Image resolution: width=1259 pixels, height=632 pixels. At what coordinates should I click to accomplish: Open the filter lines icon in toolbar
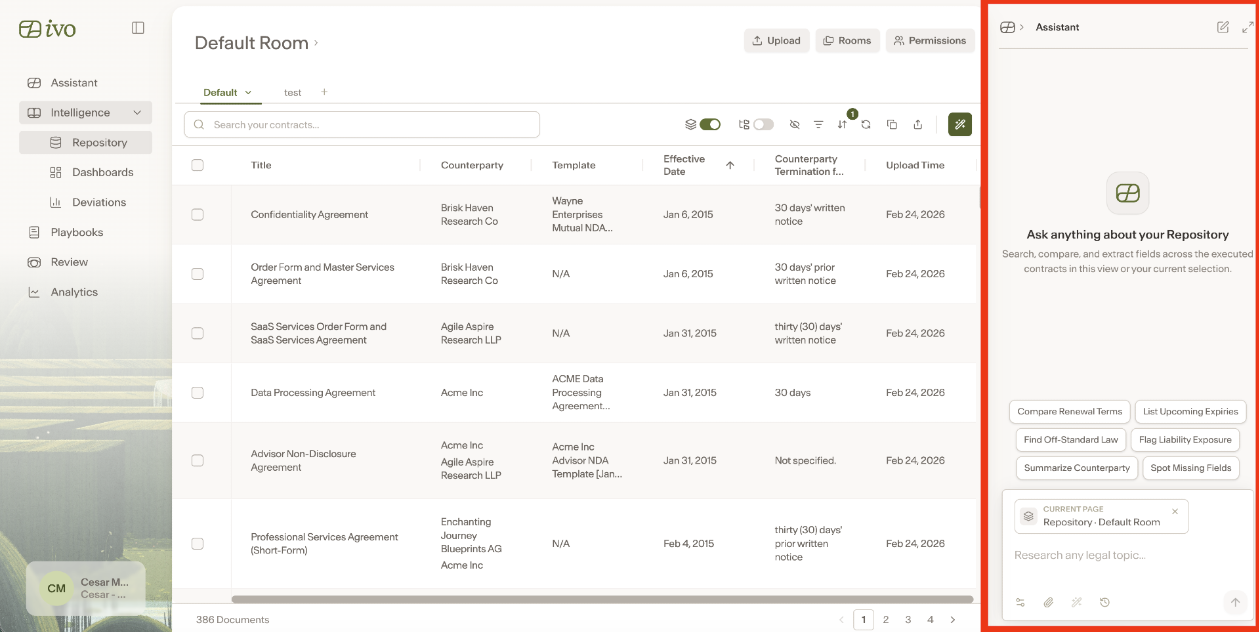[x=818, y=125]
